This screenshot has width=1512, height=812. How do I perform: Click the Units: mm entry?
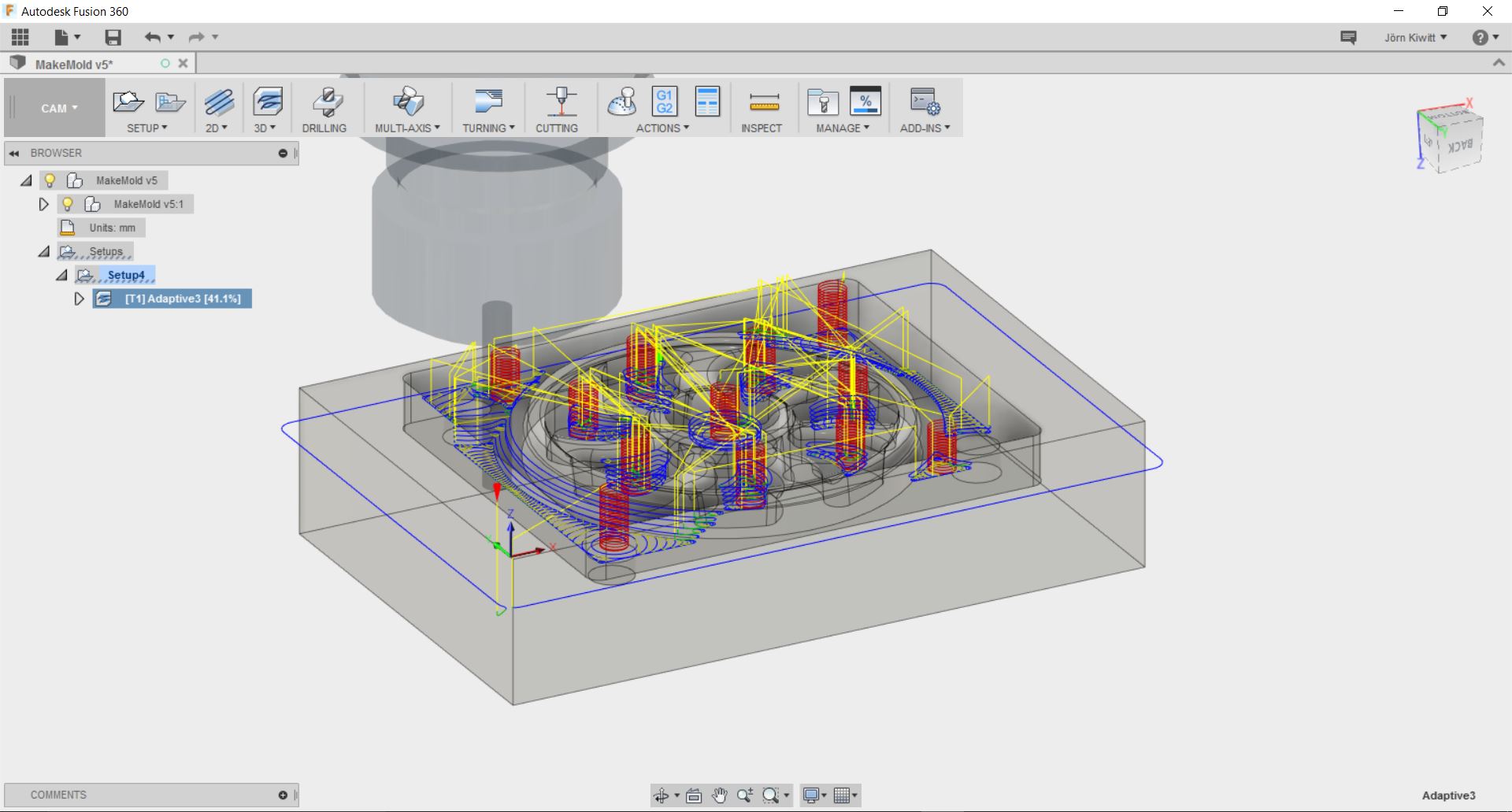pos(102,228)
